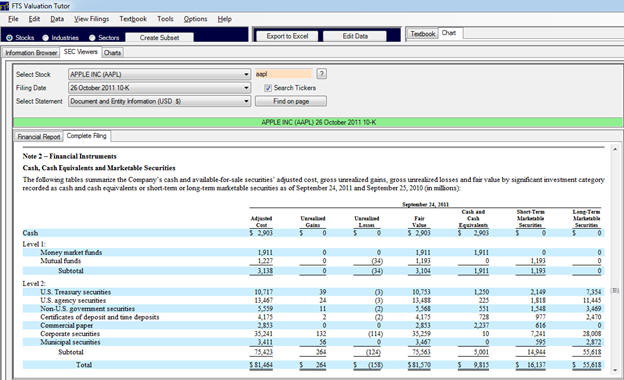Click the Export to Excel button
The height and width of the screenshot is (380, 624).
pyautogui.click(x=287, y=36)
